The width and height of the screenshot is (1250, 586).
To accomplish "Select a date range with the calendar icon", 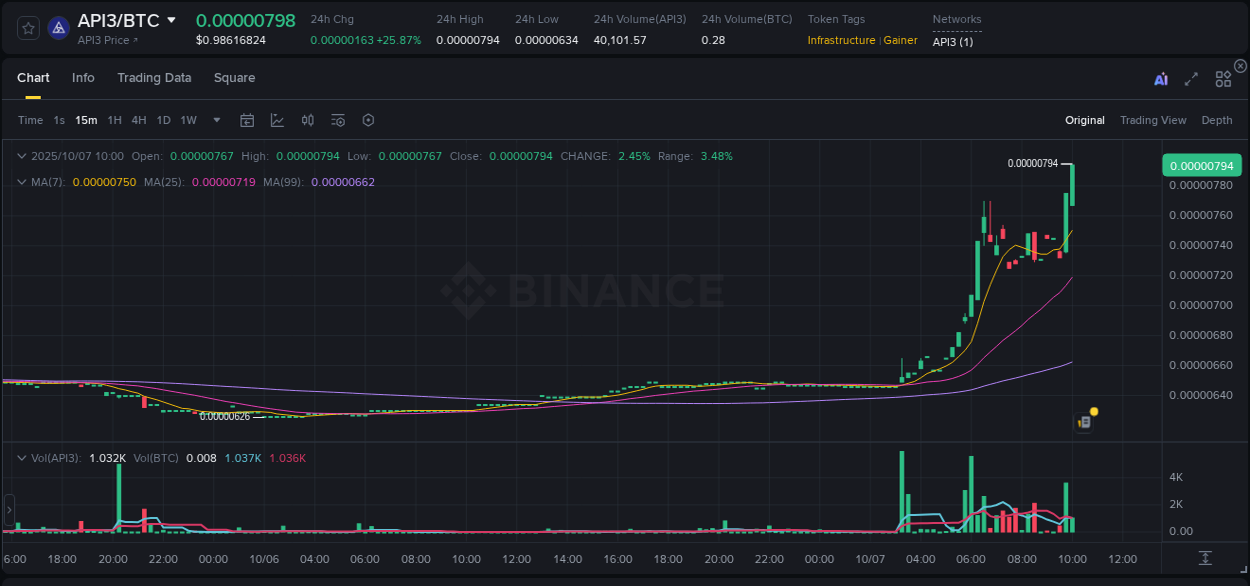I will pos(247,120).
